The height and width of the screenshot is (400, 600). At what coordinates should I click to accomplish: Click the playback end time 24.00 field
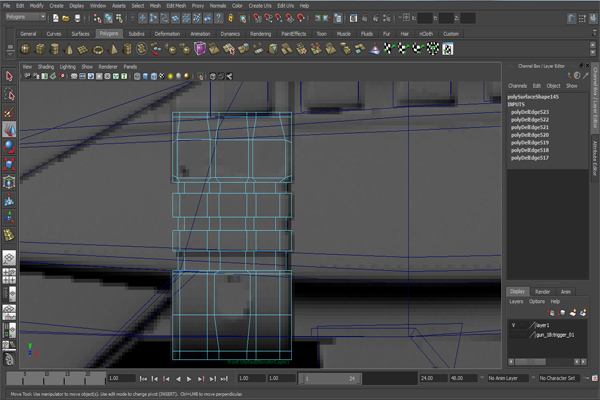click(x=434, y=378)
